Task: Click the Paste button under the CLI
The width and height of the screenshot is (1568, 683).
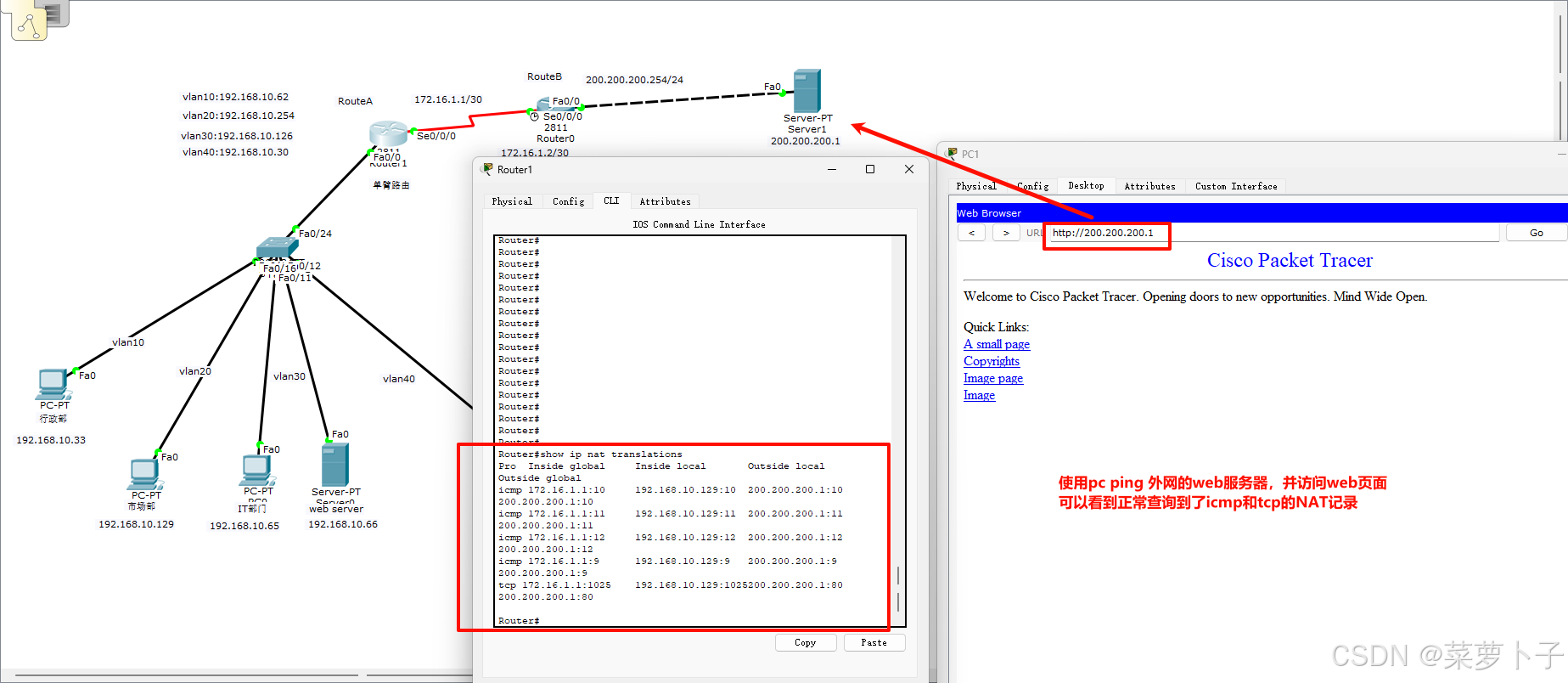Action: point(874,642)
